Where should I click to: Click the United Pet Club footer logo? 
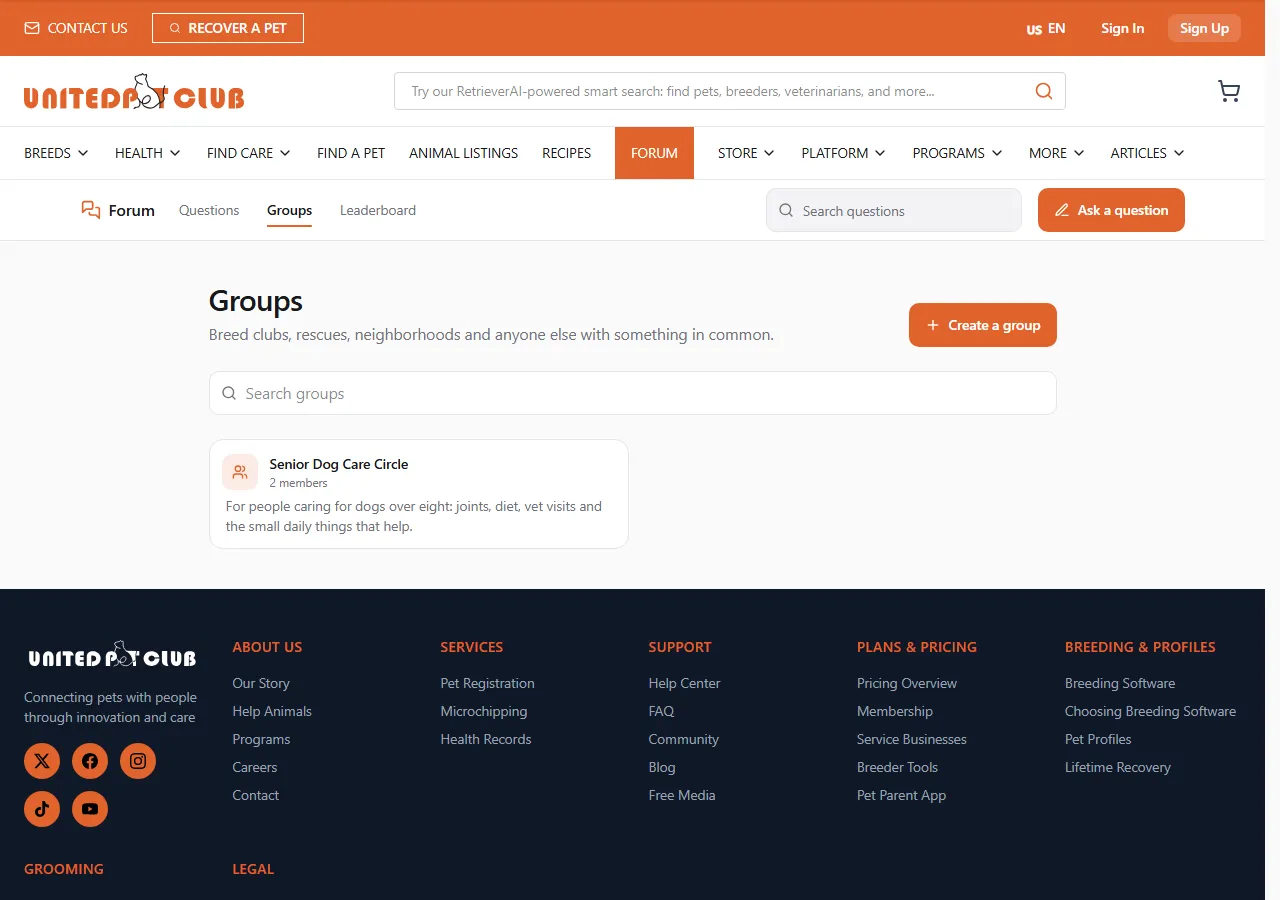112,655
